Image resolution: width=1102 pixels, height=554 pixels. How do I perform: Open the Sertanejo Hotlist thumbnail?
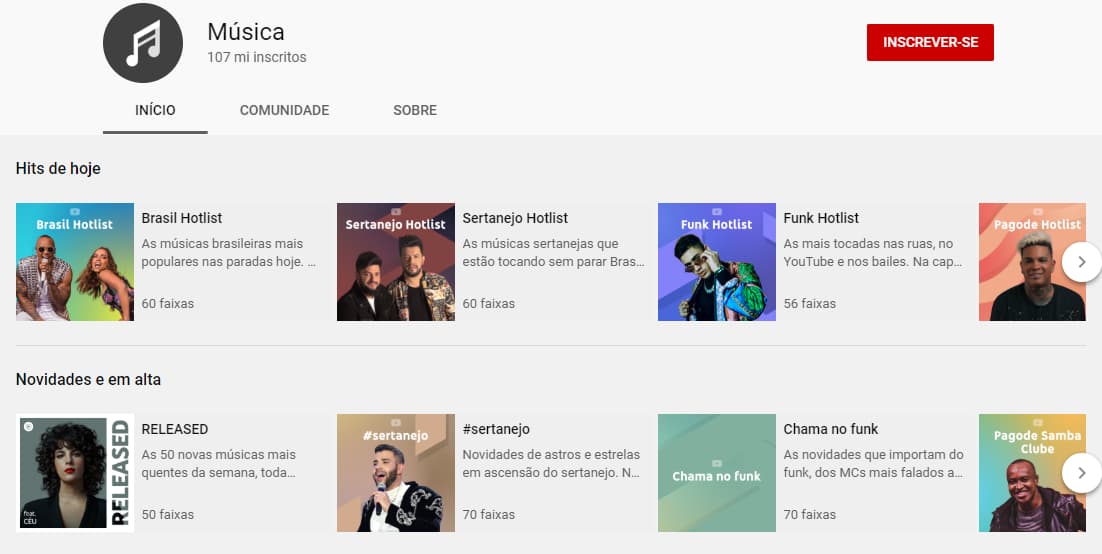pos(396,262)
